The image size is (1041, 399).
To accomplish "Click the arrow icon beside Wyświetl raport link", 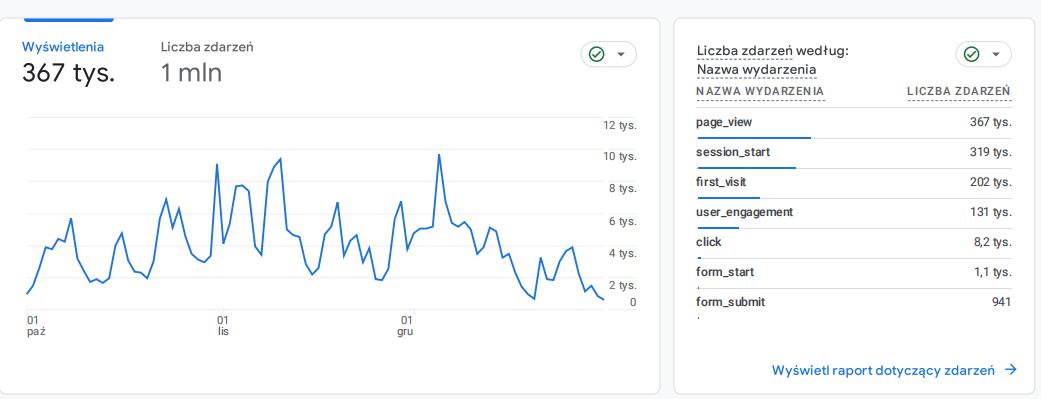I will click(x=1010, y=370).
